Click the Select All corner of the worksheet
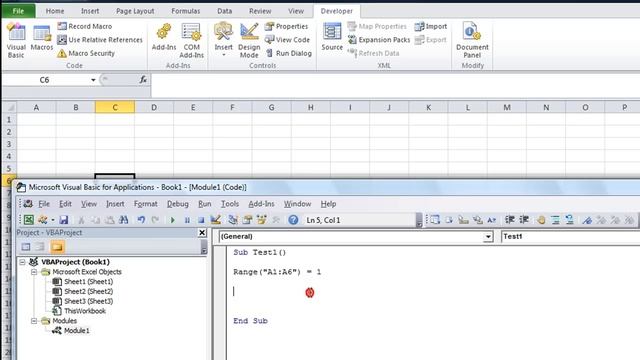The height and width of the screenshot is (360, 640). 9,107
